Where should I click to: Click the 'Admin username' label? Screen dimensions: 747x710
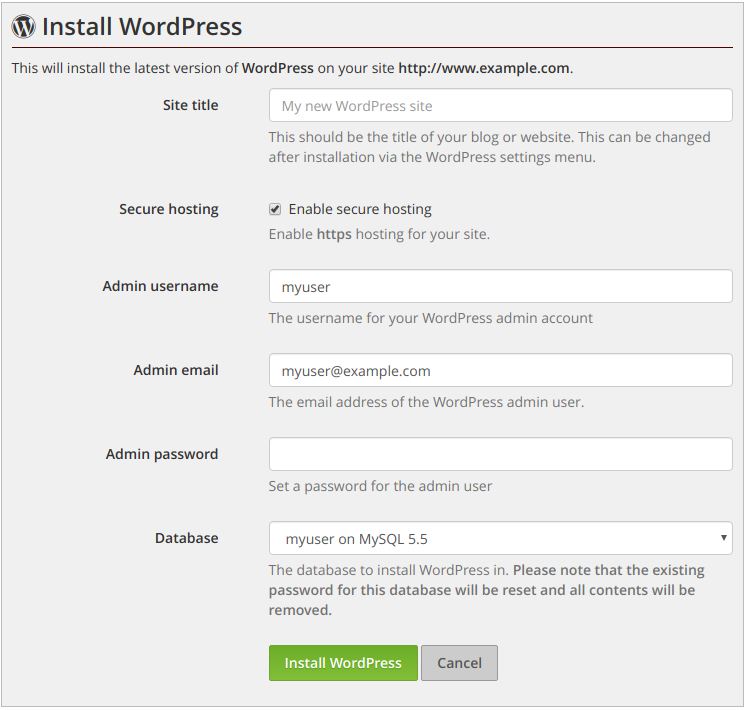tap(161, 286)
